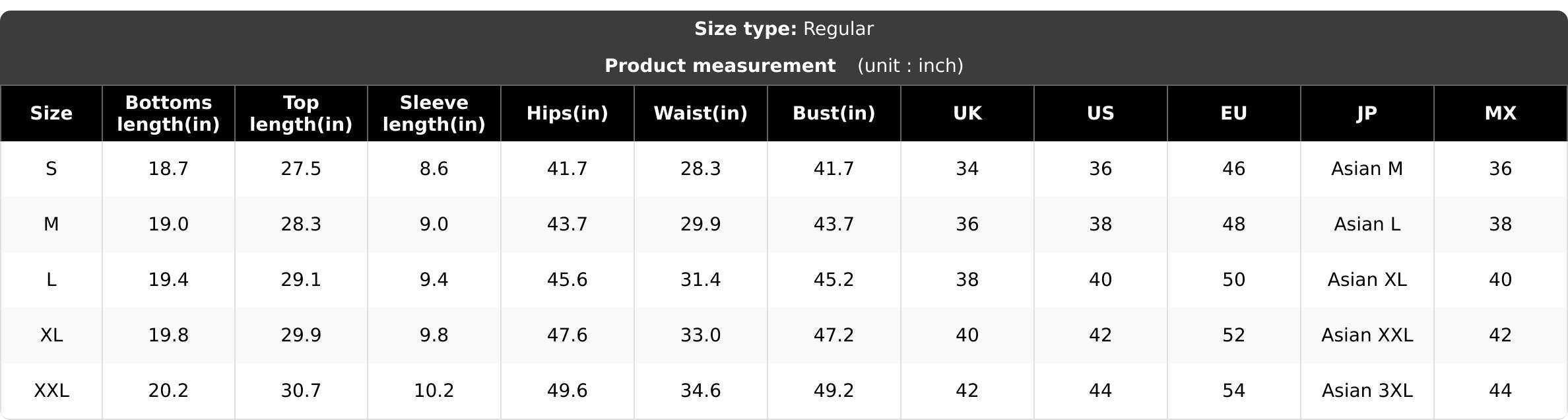The image size is (1568, 420).
Task: Select the MX column header
Action: (x=1501, y=114)
